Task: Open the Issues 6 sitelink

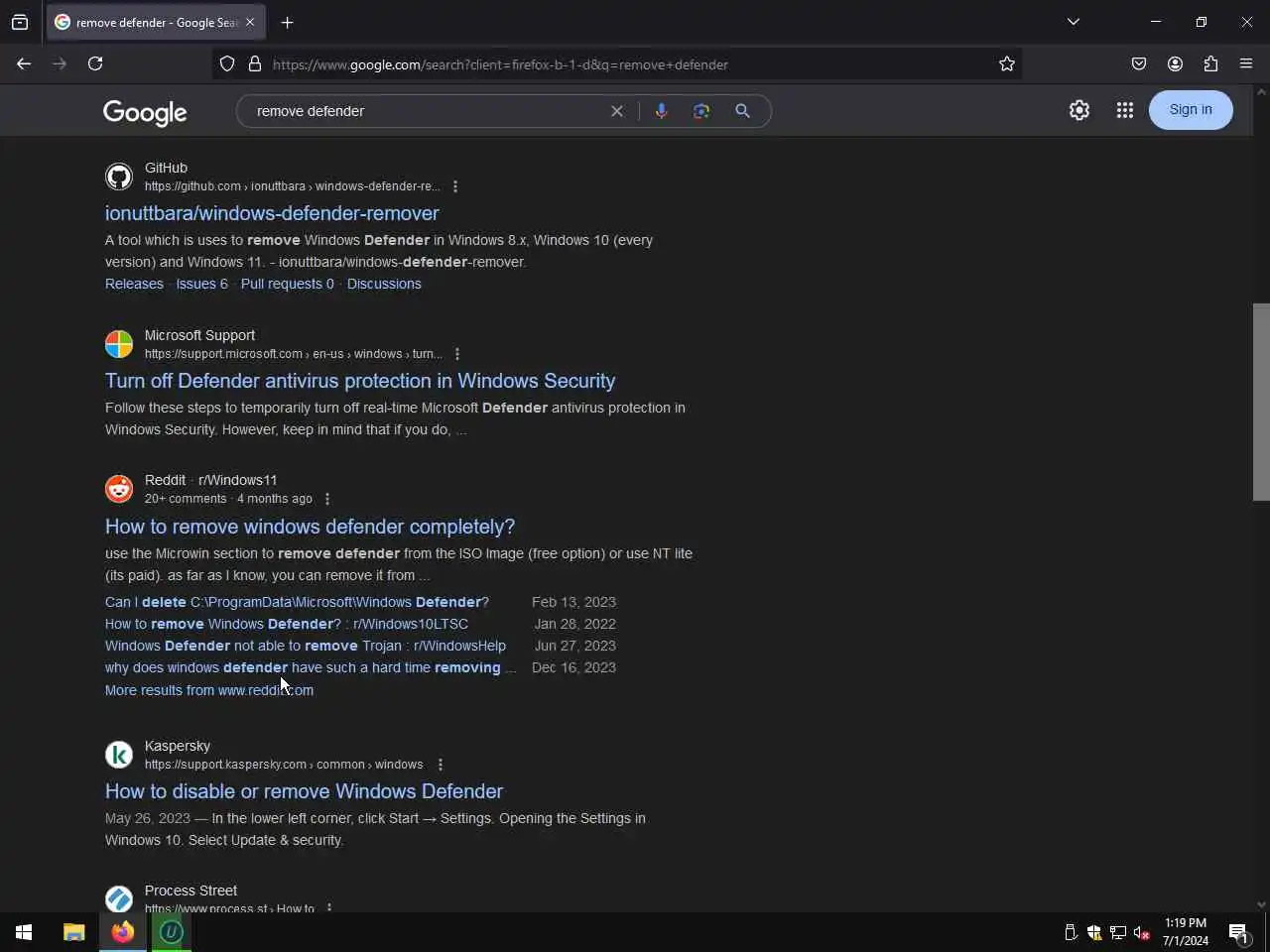Action: [201, 284]
